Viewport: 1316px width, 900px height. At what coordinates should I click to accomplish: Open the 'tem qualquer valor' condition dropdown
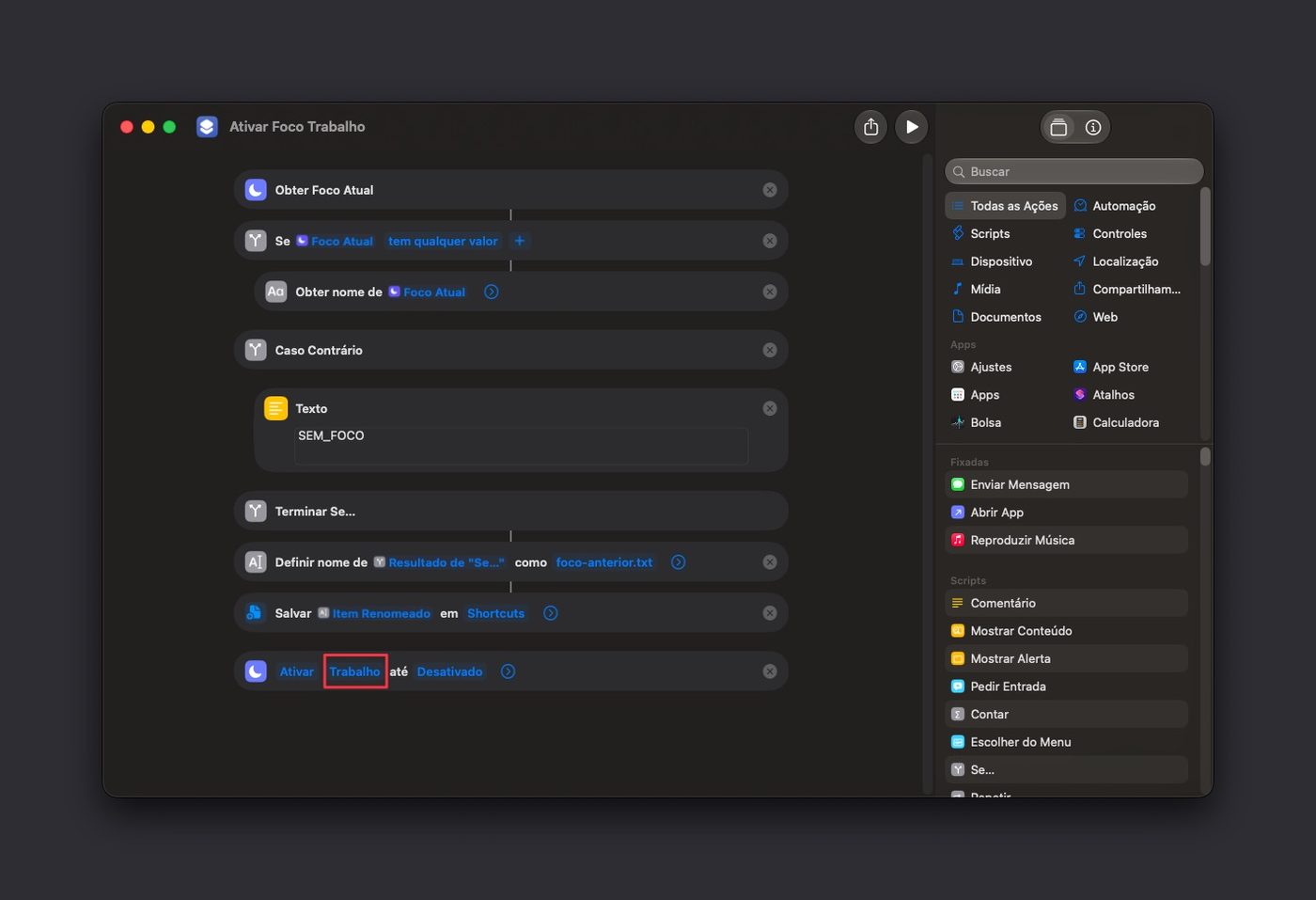(443, 241)
